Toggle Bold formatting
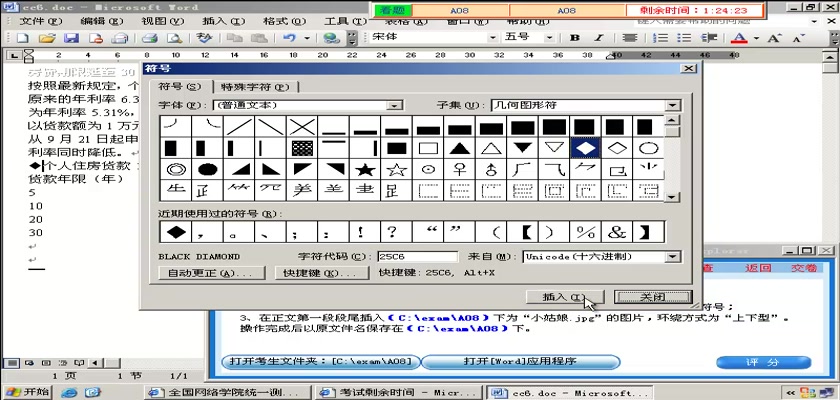 click(575, 38)
